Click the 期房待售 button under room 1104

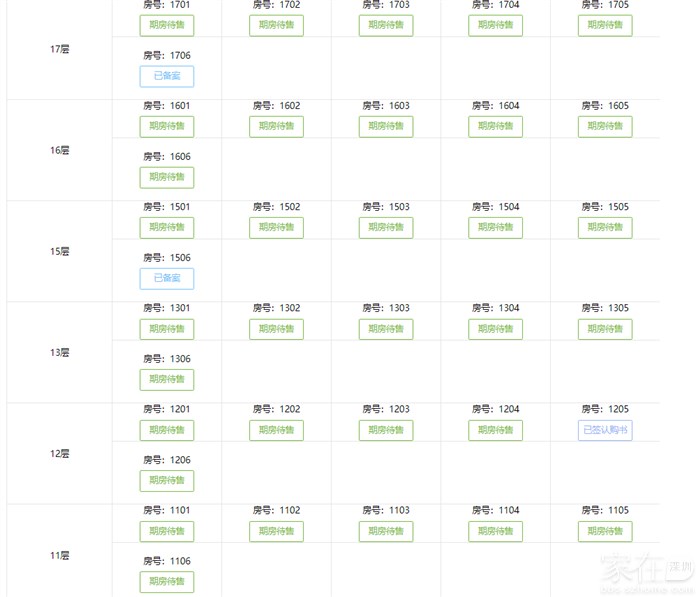(x=495, y=531)
